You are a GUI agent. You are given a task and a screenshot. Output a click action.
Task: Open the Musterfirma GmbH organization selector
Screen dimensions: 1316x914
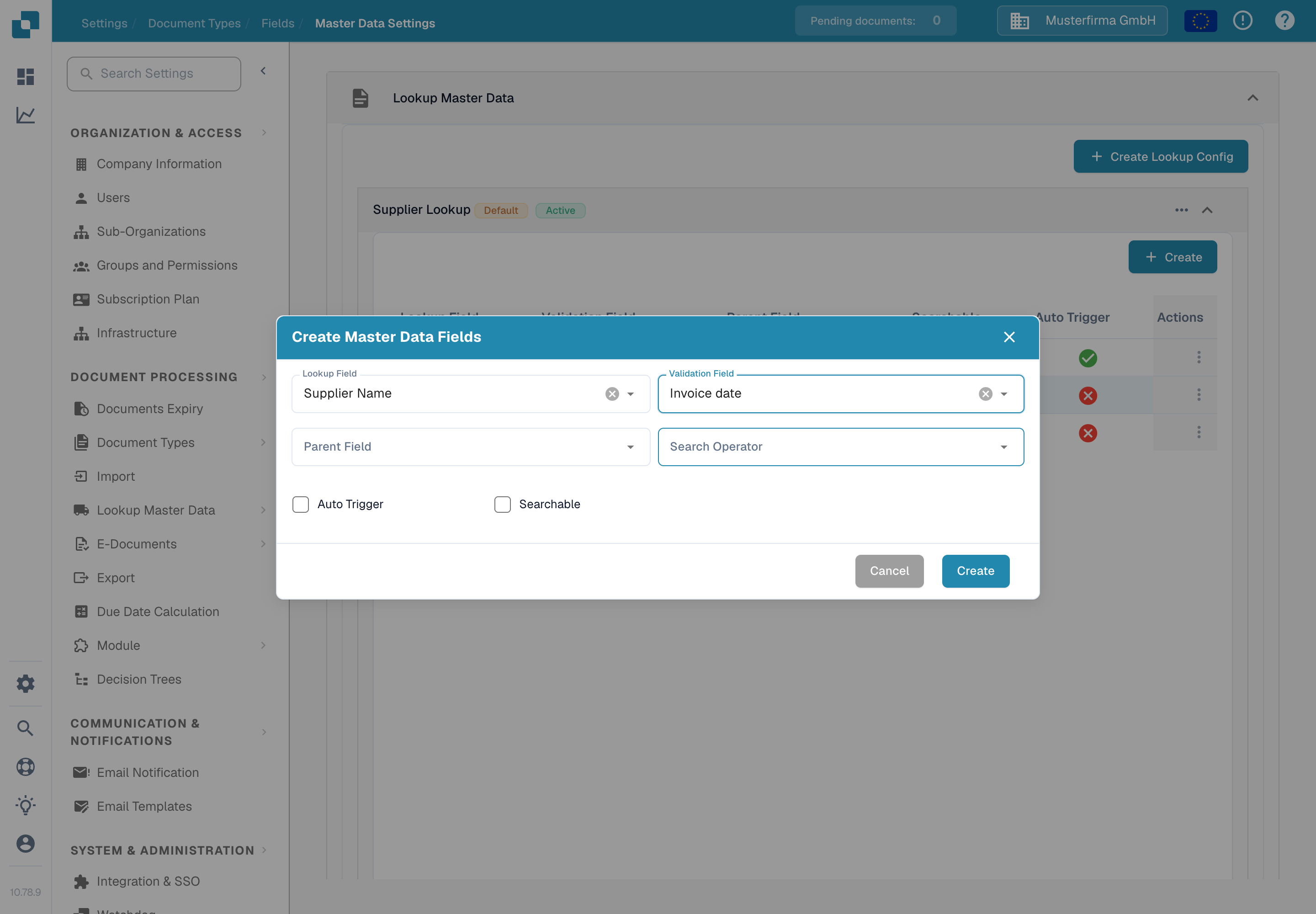pos(1082,21)
